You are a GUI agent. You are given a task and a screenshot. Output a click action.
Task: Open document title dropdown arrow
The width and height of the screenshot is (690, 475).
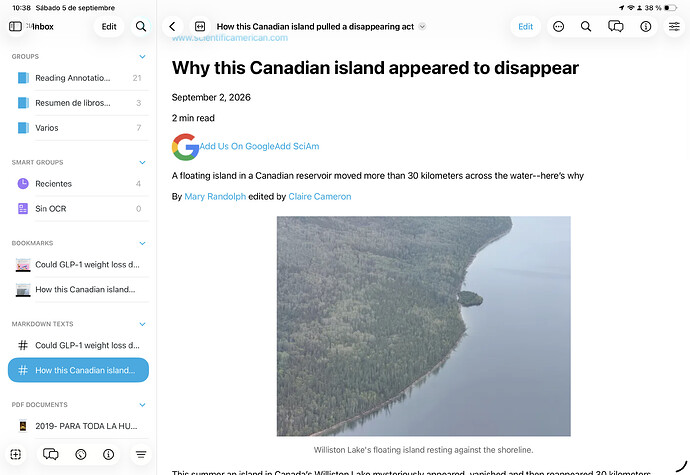click(x=422, y=26)
